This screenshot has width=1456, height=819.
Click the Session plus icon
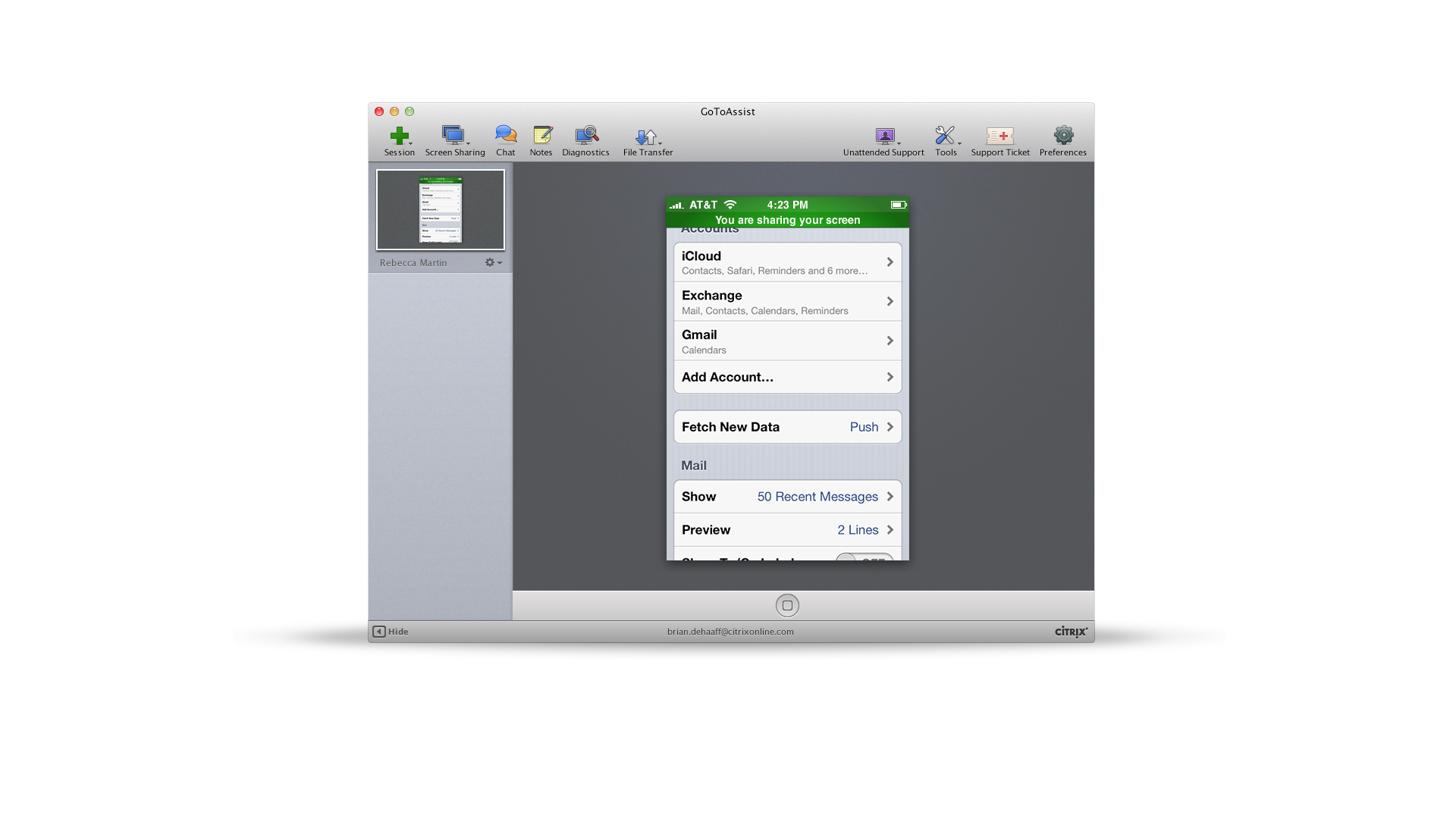coord(399,136)
